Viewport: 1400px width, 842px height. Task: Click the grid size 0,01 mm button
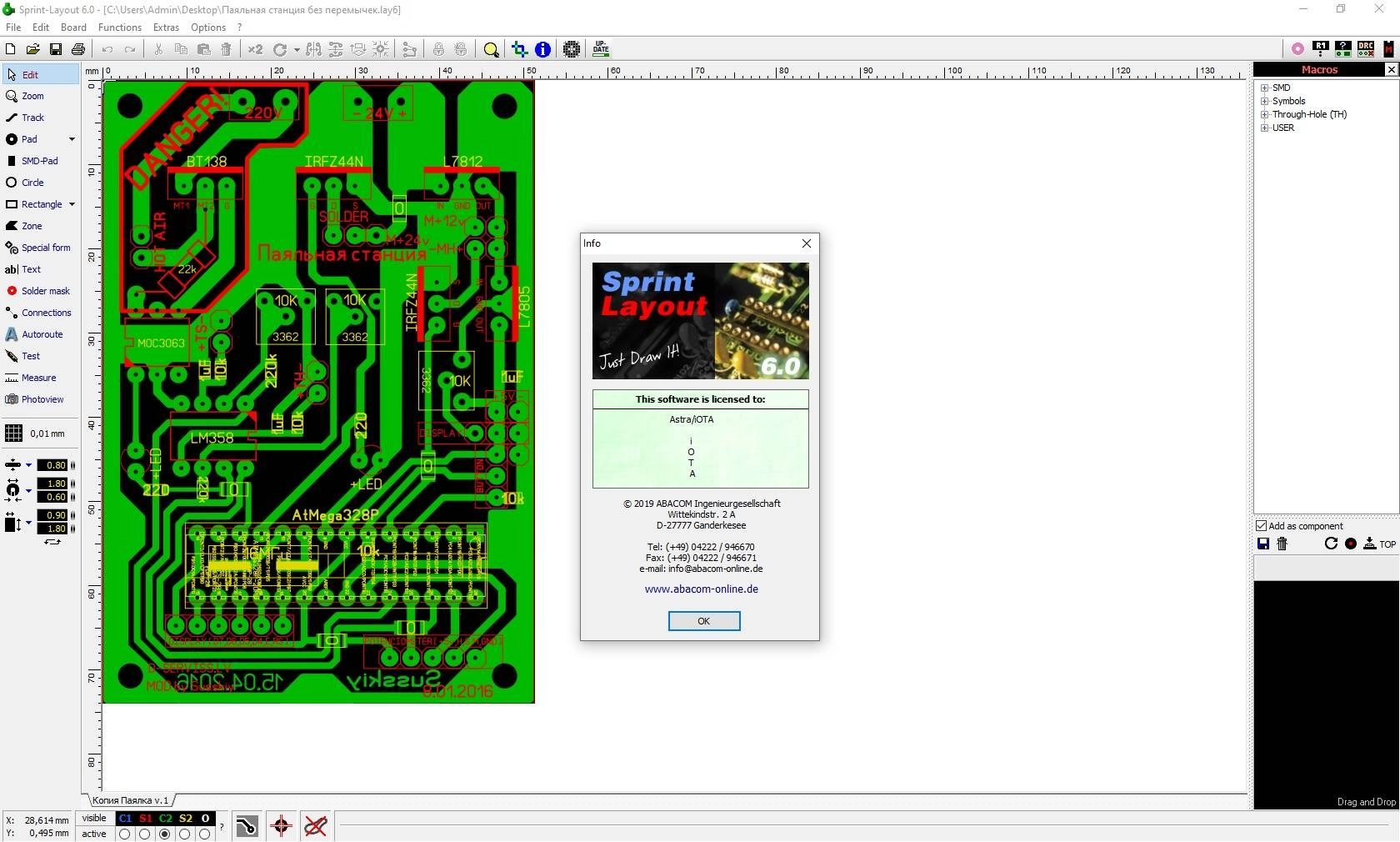tap(36, 434)
